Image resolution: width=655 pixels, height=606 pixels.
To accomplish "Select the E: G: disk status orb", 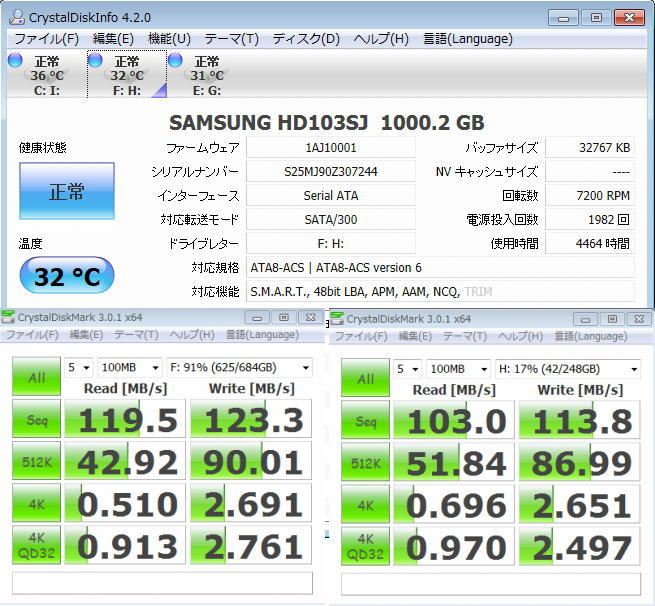I will click(x=175, y=61).
